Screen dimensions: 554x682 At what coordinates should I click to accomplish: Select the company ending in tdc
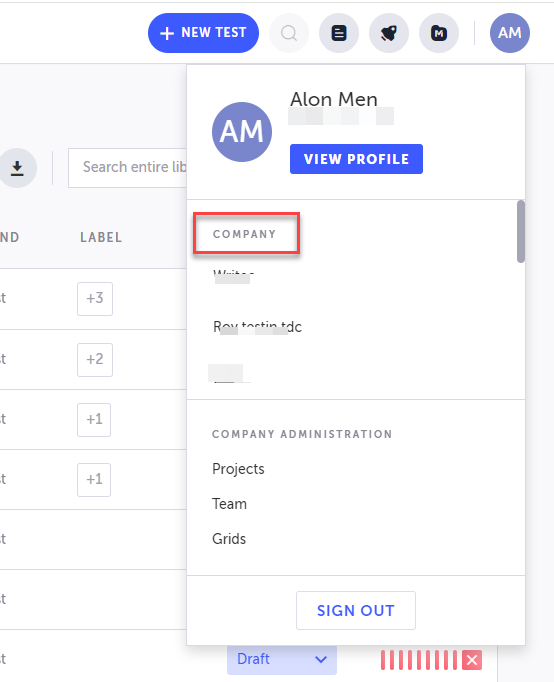pos(257,327)
